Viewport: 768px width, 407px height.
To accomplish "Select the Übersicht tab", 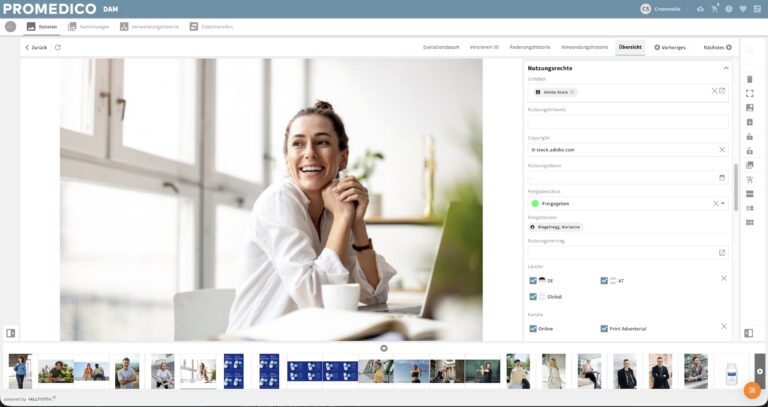I will pyautogui.click(x=630, y=48).
